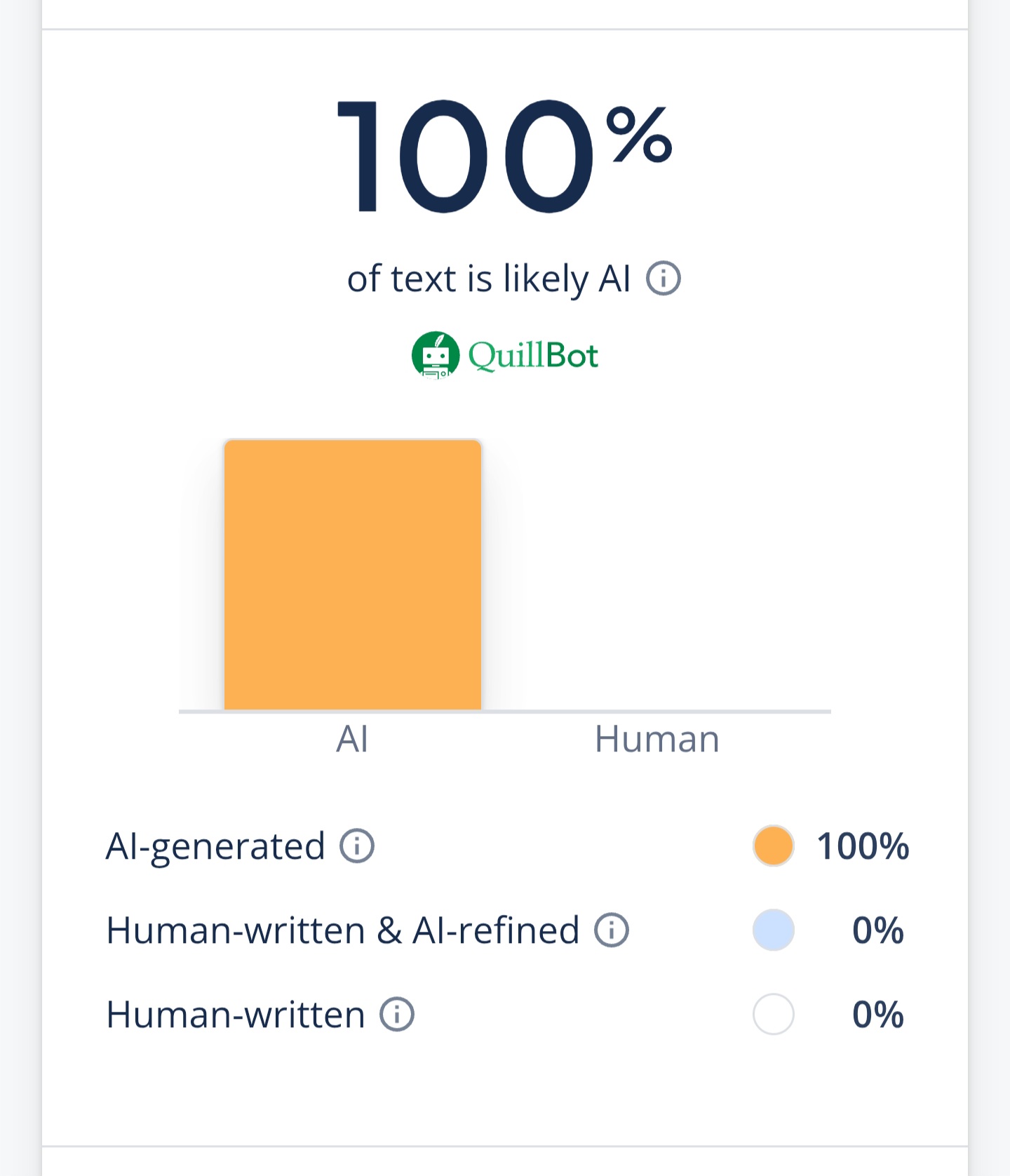Viewport: 1010px width, 1176px height.
Task: Open the QuillBot wordmark link
Action: pyautogui.click(x=533, y=355)
